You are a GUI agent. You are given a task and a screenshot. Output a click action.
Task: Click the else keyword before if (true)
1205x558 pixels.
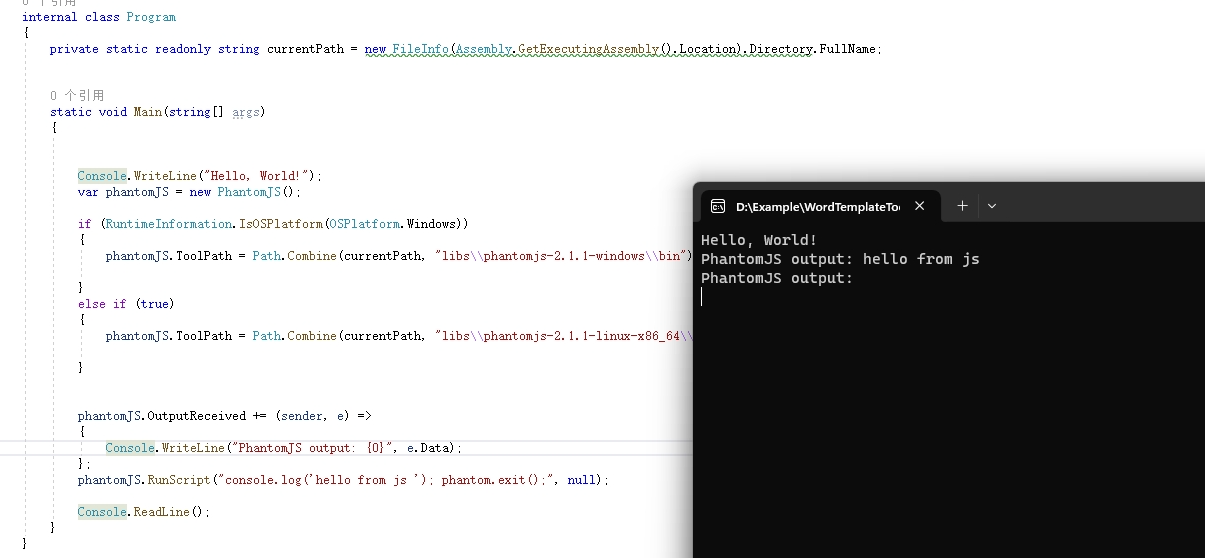(91, 304)
